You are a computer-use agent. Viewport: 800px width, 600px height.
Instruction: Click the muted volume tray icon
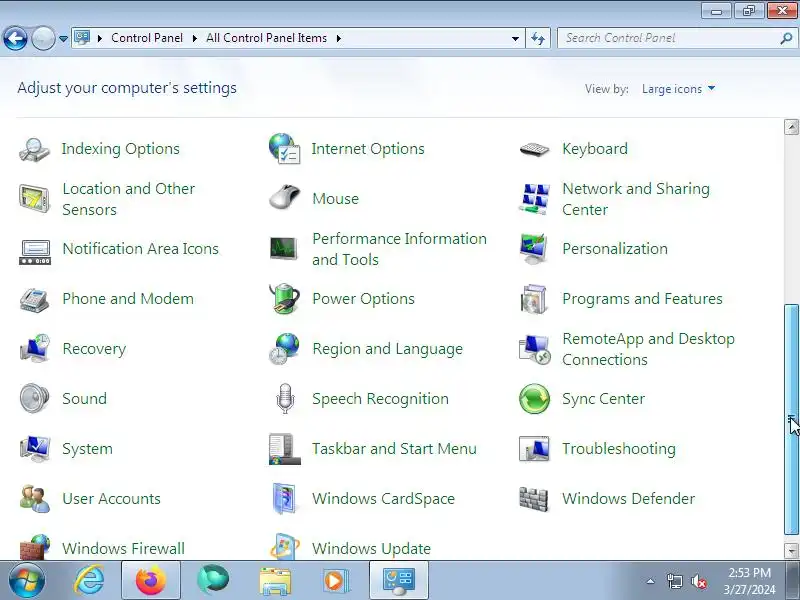coord(698,581)
